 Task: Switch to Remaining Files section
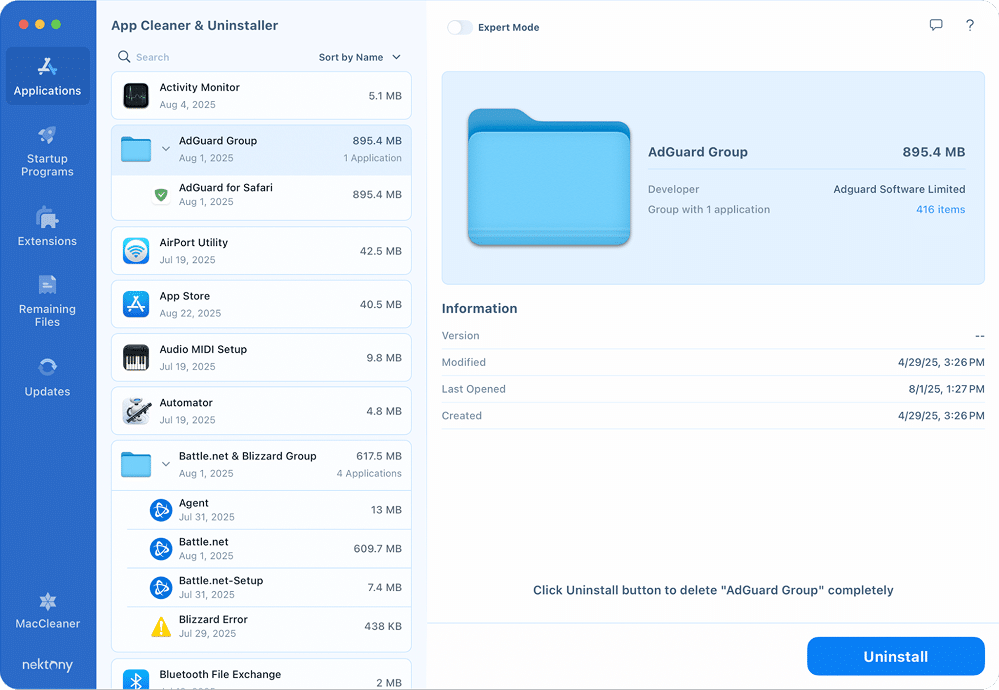pos(47,301)
